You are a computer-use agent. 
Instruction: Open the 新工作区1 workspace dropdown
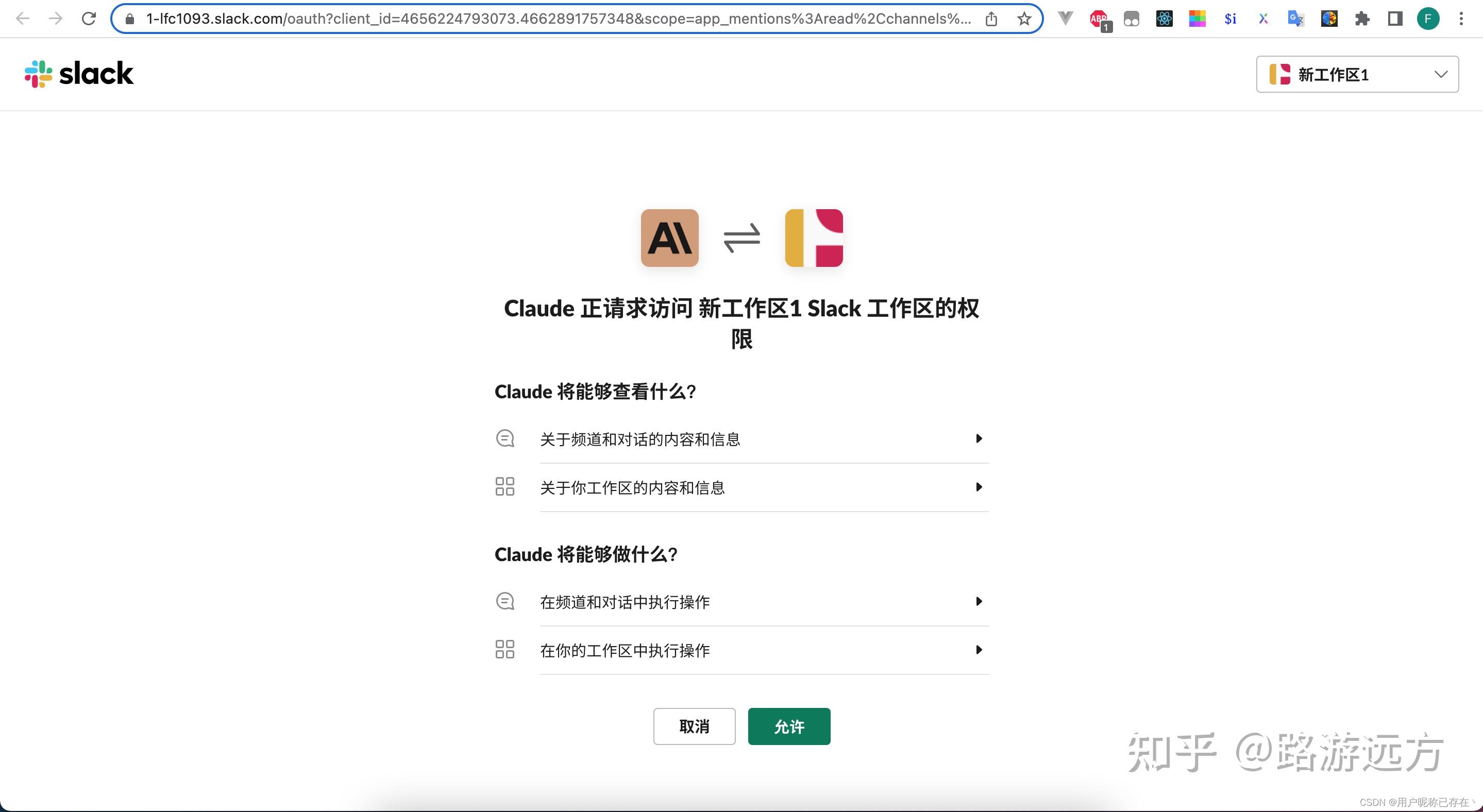(1356, 74)
